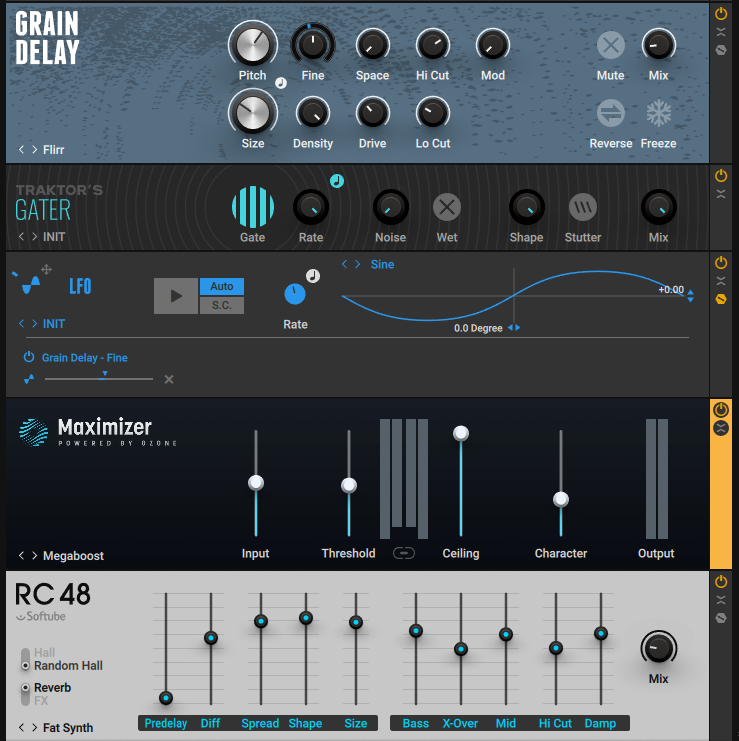This screenshot has width=739, height=741.
Task: Toggle the Gater Stutter button
Action: click(x=583, y=207)
